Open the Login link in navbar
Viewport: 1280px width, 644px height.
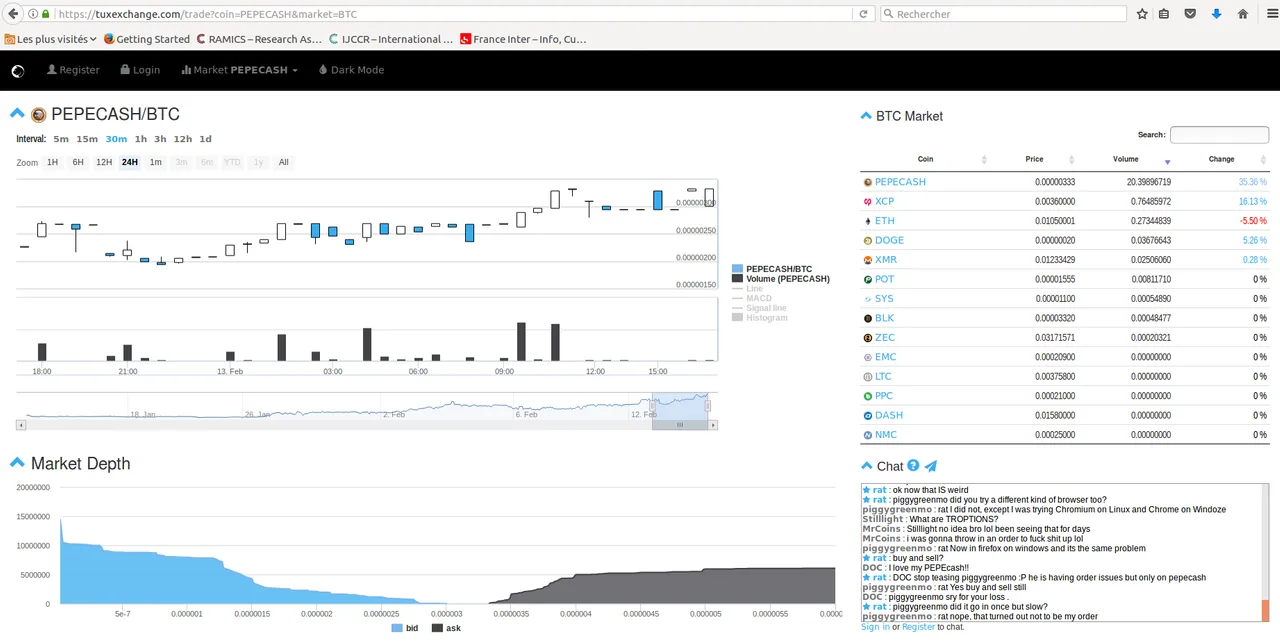[x=140, y=70]
